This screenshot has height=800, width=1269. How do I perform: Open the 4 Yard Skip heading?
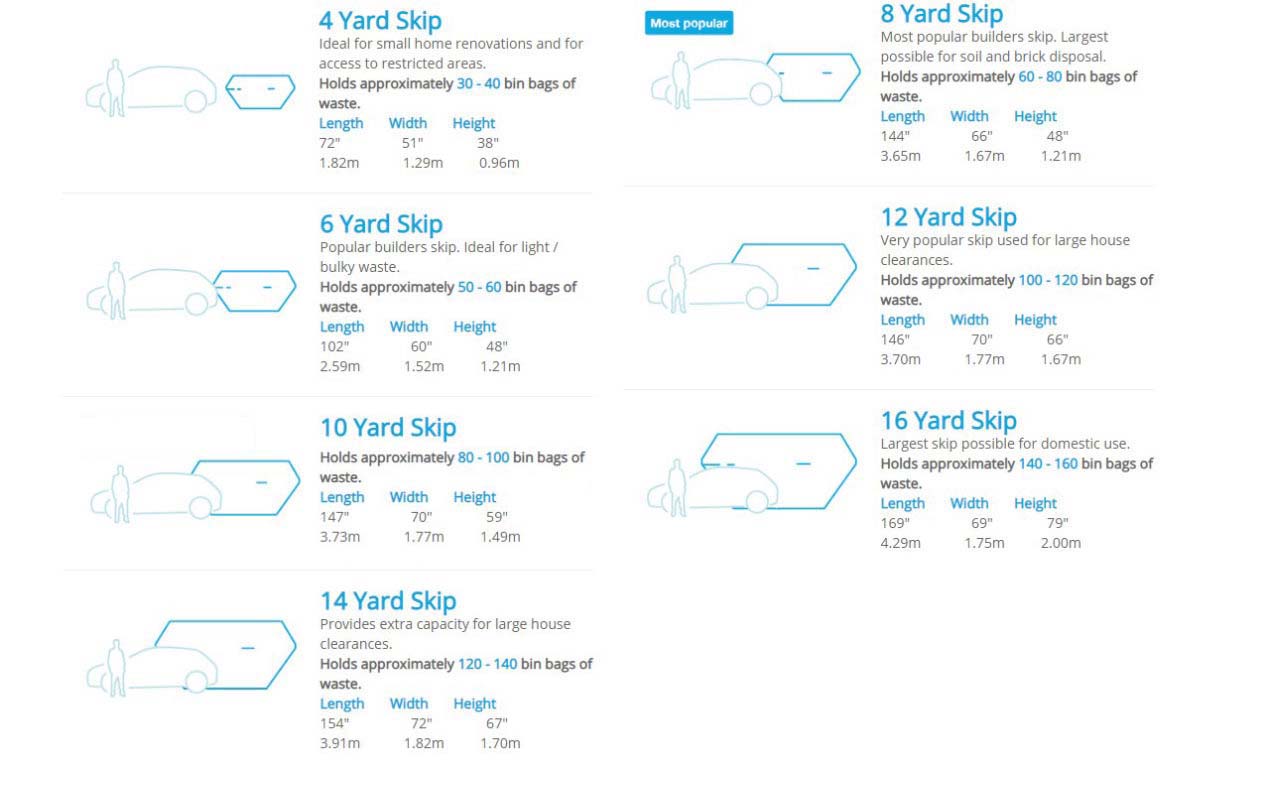pyautogui.click(x=380, y=20)
